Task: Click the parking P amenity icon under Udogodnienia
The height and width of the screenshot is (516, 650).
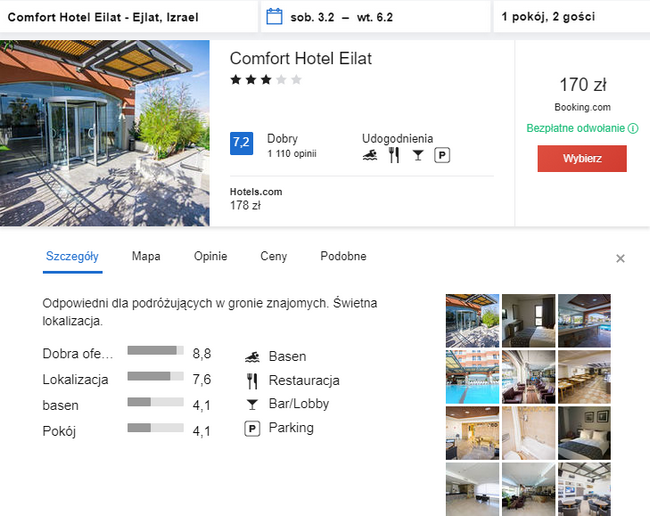Action: click(x=442, y=155)
